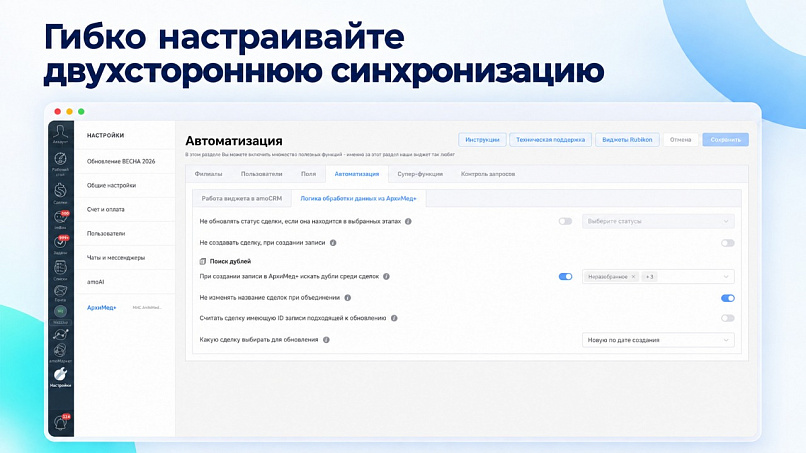Open amoМаркет icon in sidebar
Image resolution: width=806 pixels, height=453 pixels.
click(x=61, y=351)
